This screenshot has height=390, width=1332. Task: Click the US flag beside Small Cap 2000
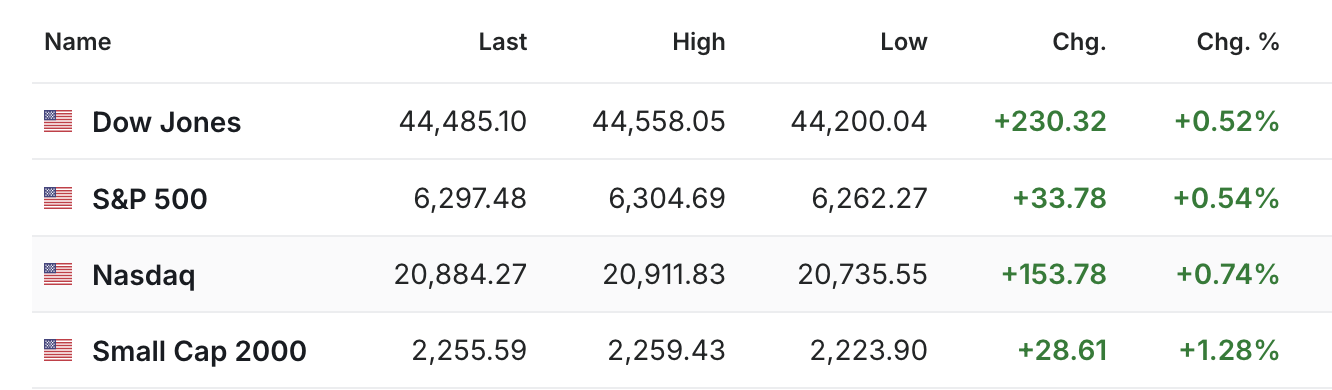coord(58,351)
